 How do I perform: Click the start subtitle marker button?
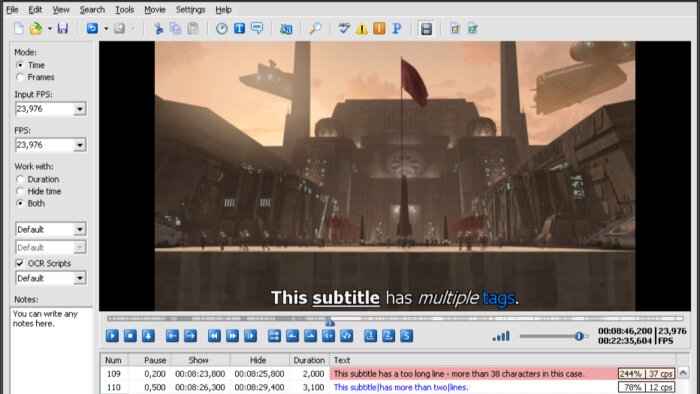pyautogui.click(x=329, y=336)
